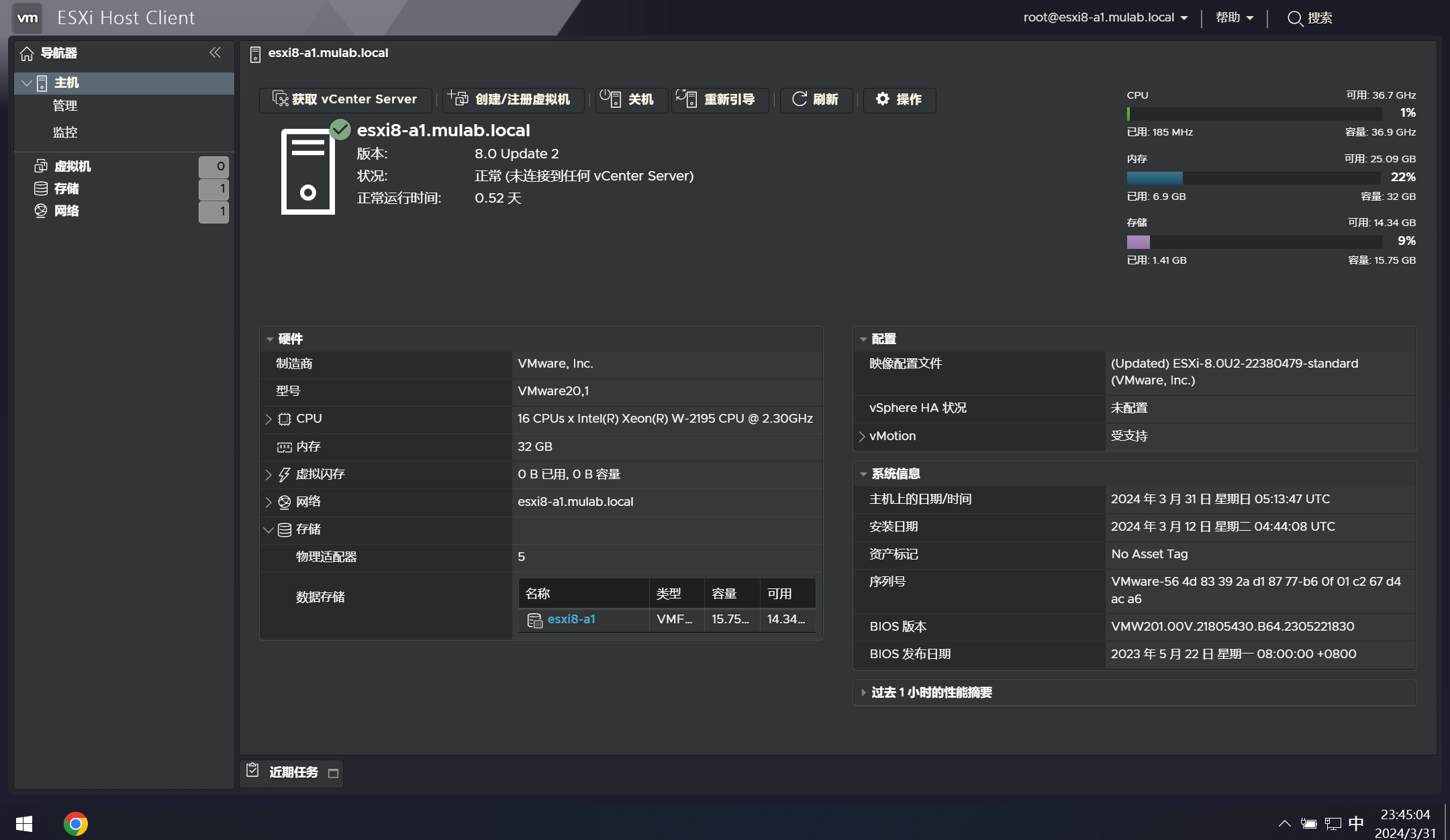Click the Refresh (刷新) button
The height and width of the screenshot is (840, 1450).
(816, 99)
